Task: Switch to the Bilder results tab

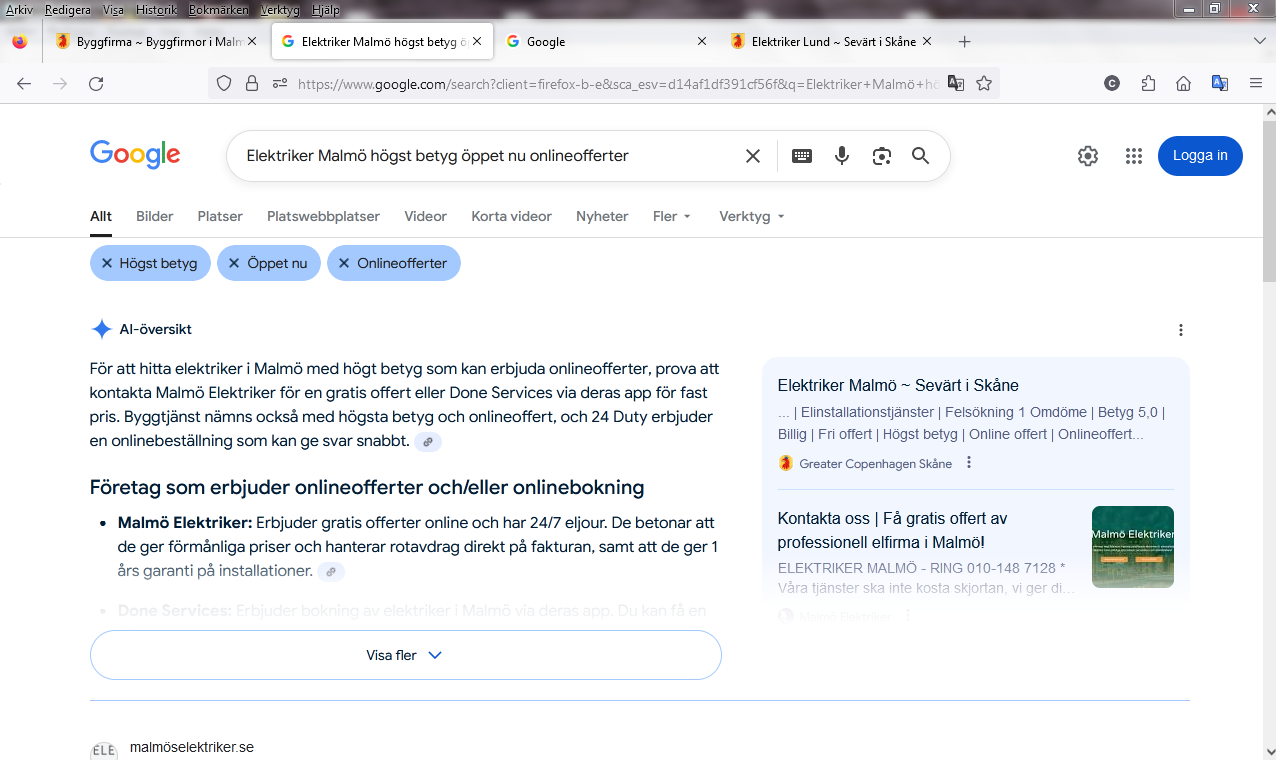Action: coord(155,216)
